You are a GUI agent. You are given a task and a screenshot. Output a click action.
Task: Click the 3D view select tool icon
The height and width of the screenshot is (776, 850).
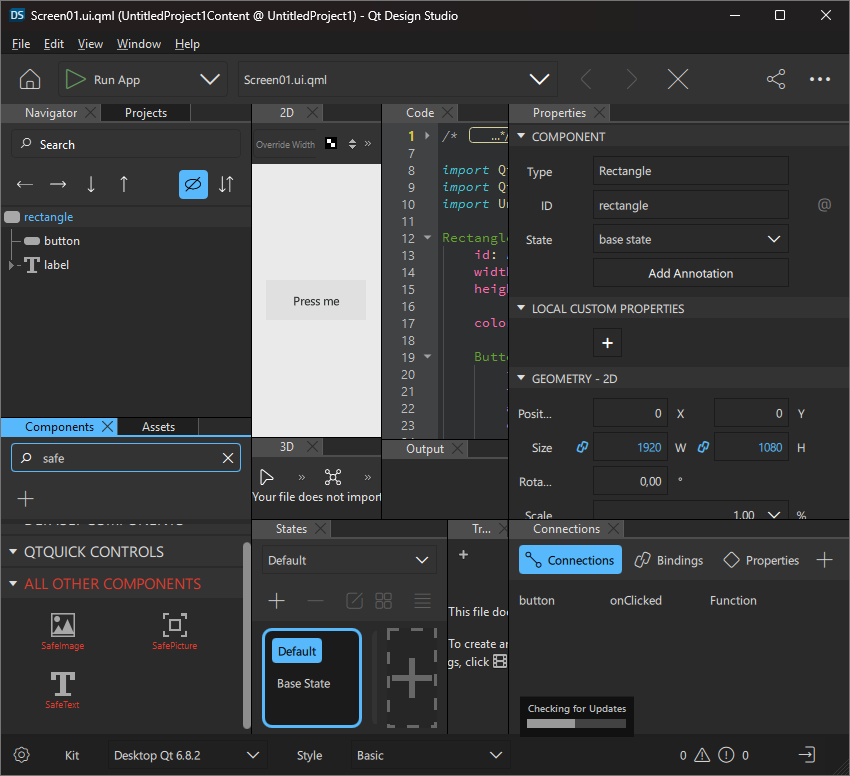click(x=267, y=477)
